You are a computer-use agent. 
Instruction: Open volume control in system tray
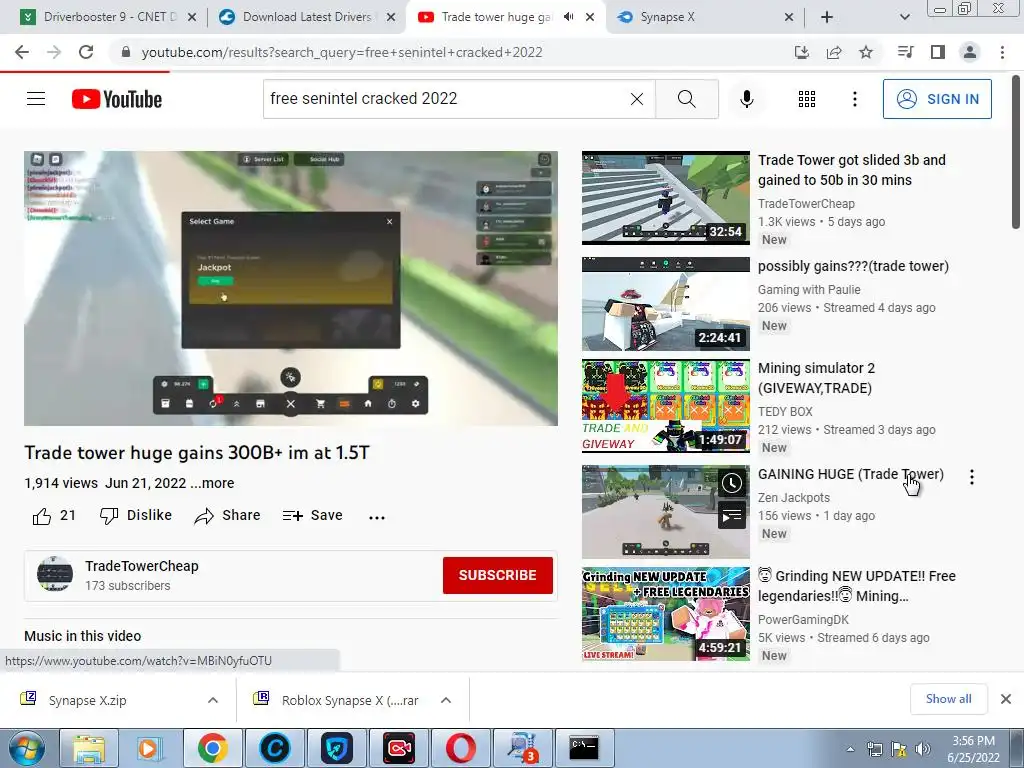click(x=922, y=749)
